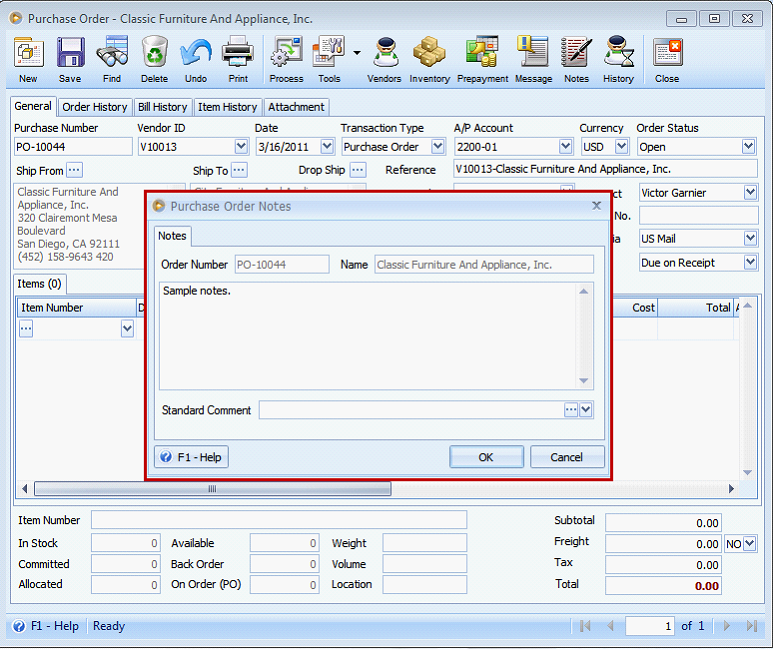Open Find with binoculars icon
The height and width of the screenshot is (650, 774).
point(112,59)
